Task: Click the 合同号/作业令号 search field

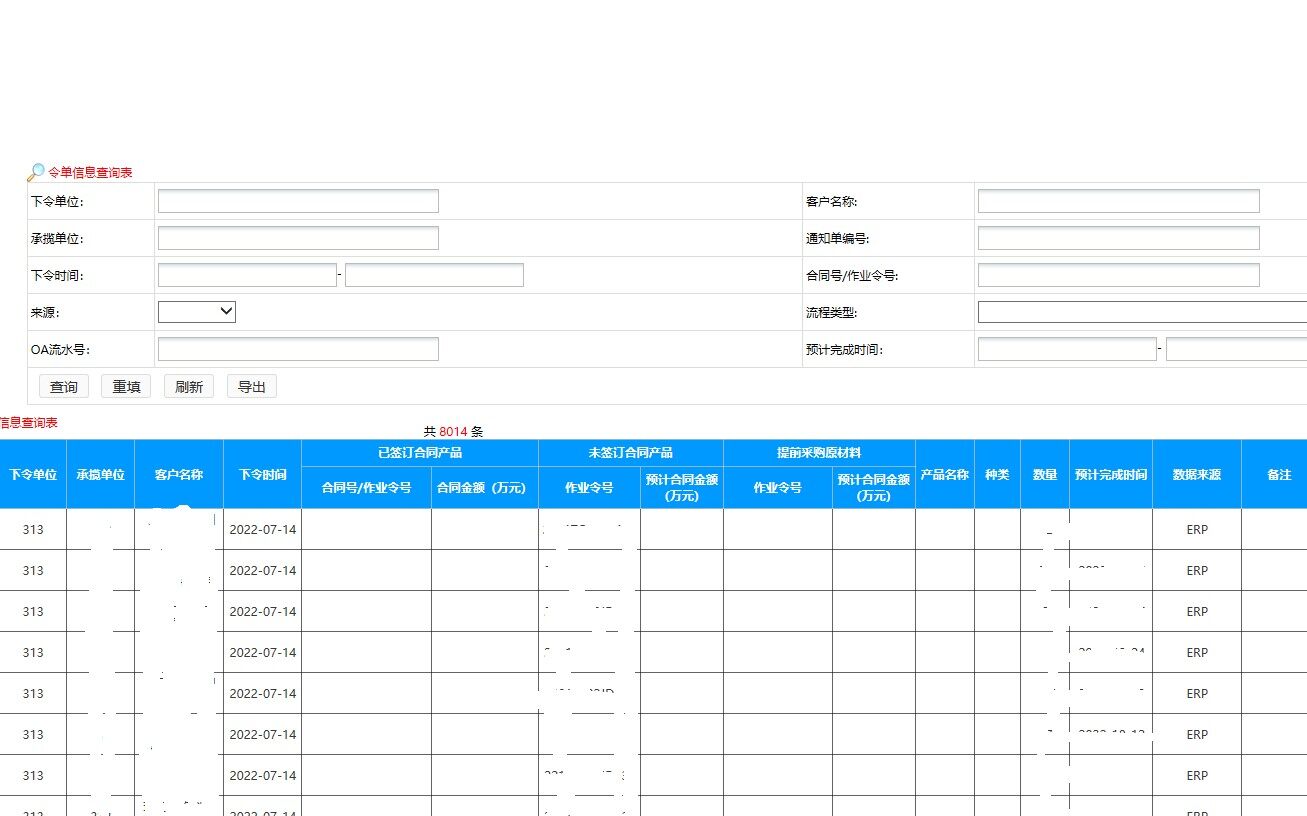Action: point(1118,275)
